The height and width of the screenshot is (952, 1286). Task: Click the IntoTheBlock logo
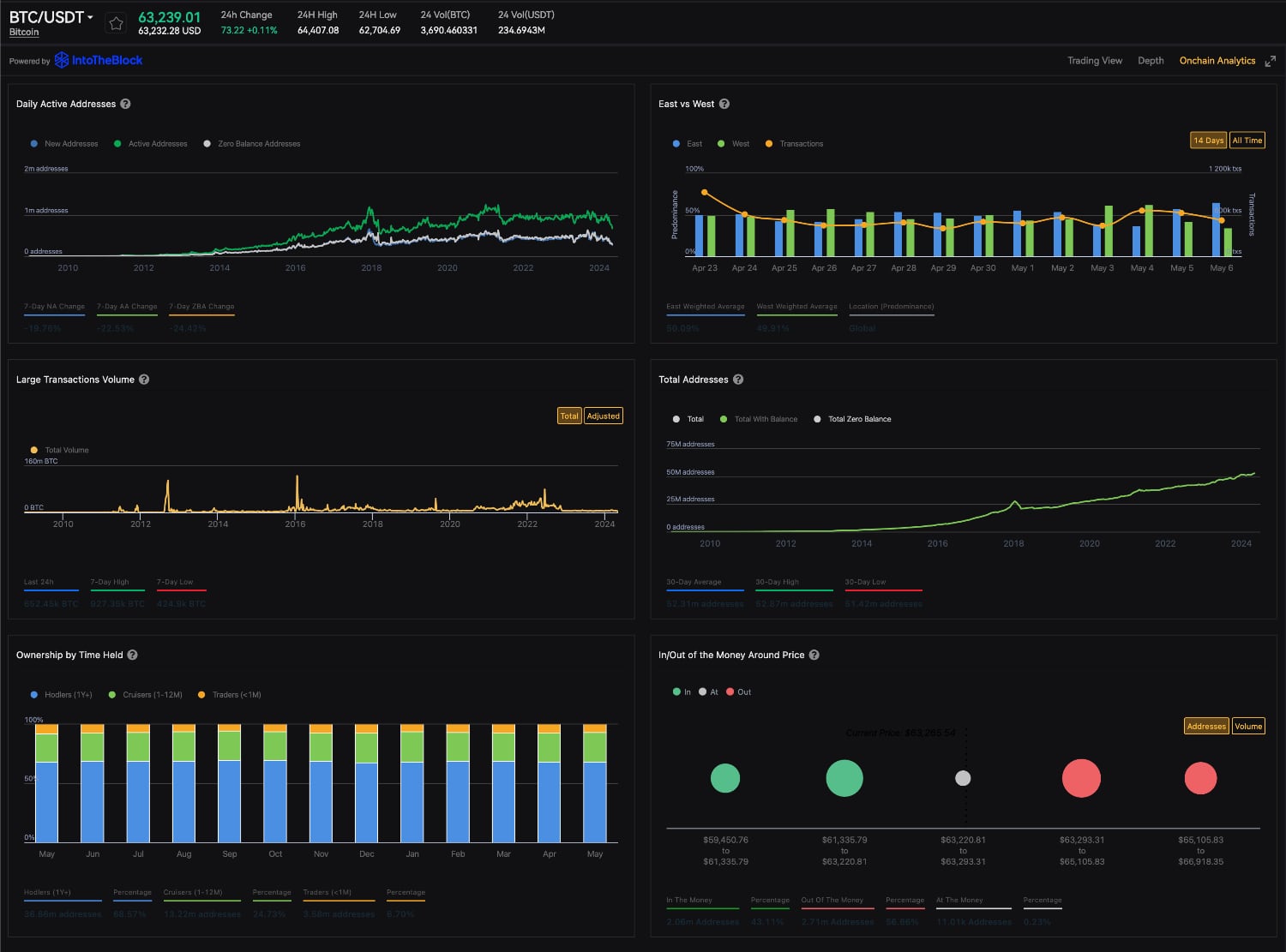click(99, 60)
